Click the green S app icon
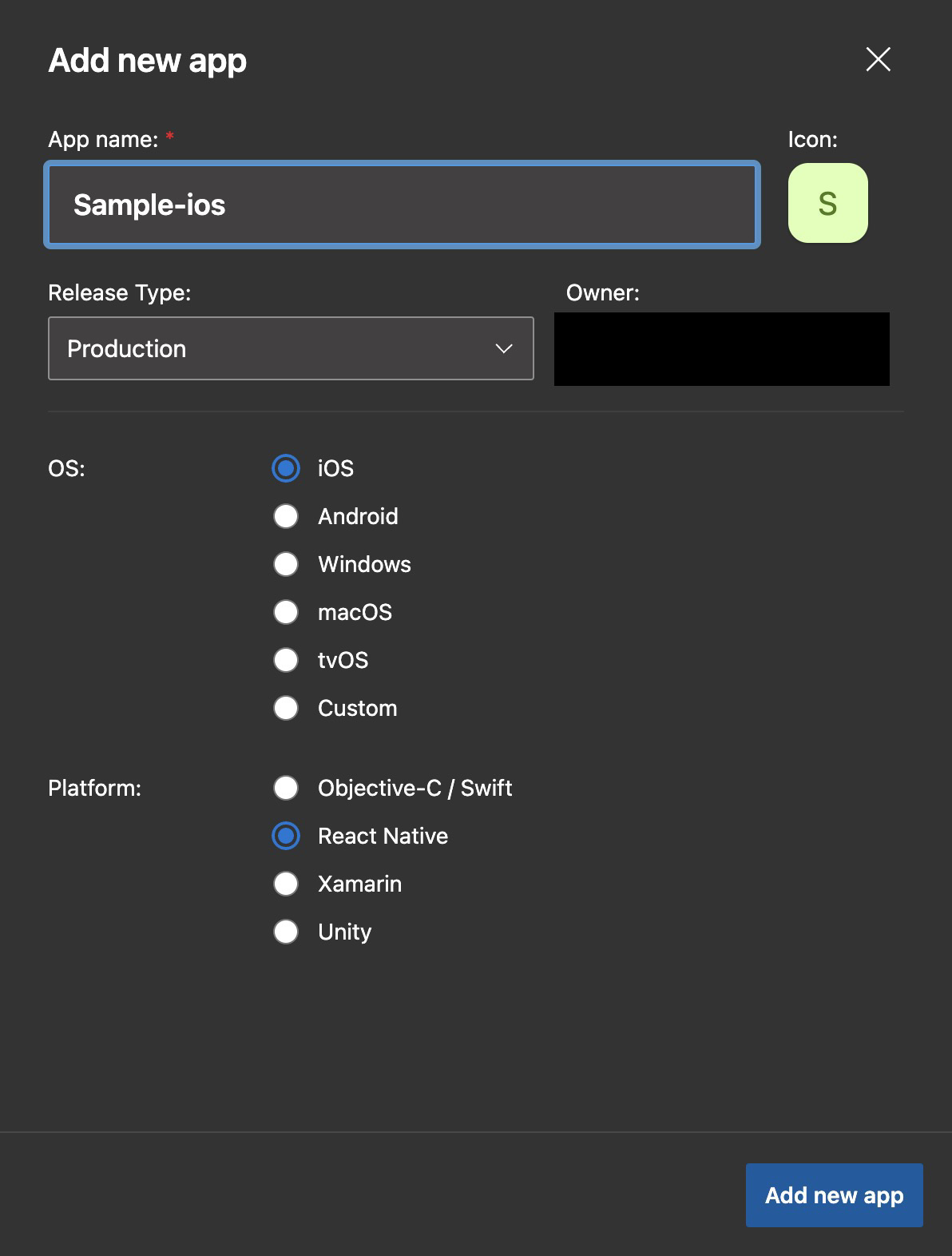Image resolution: width=952 pixels, height=1256 pixels. [827, 203]
